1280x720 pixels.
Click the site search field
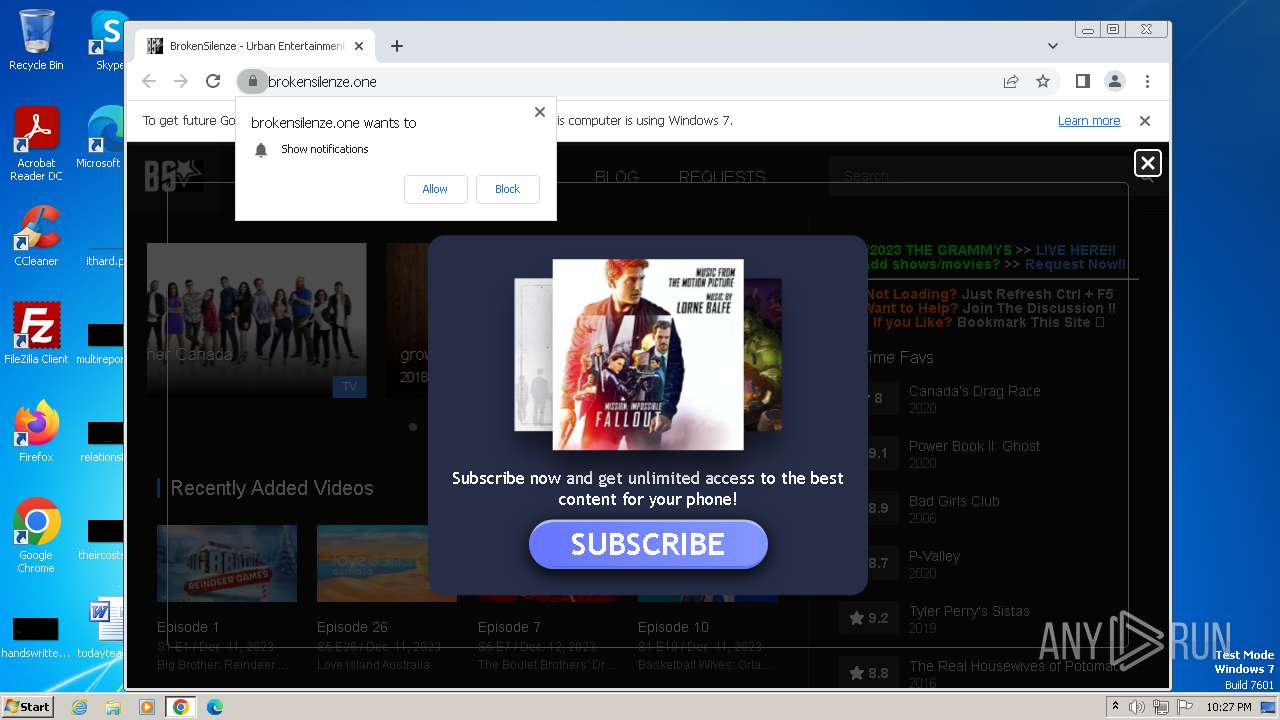985,177
